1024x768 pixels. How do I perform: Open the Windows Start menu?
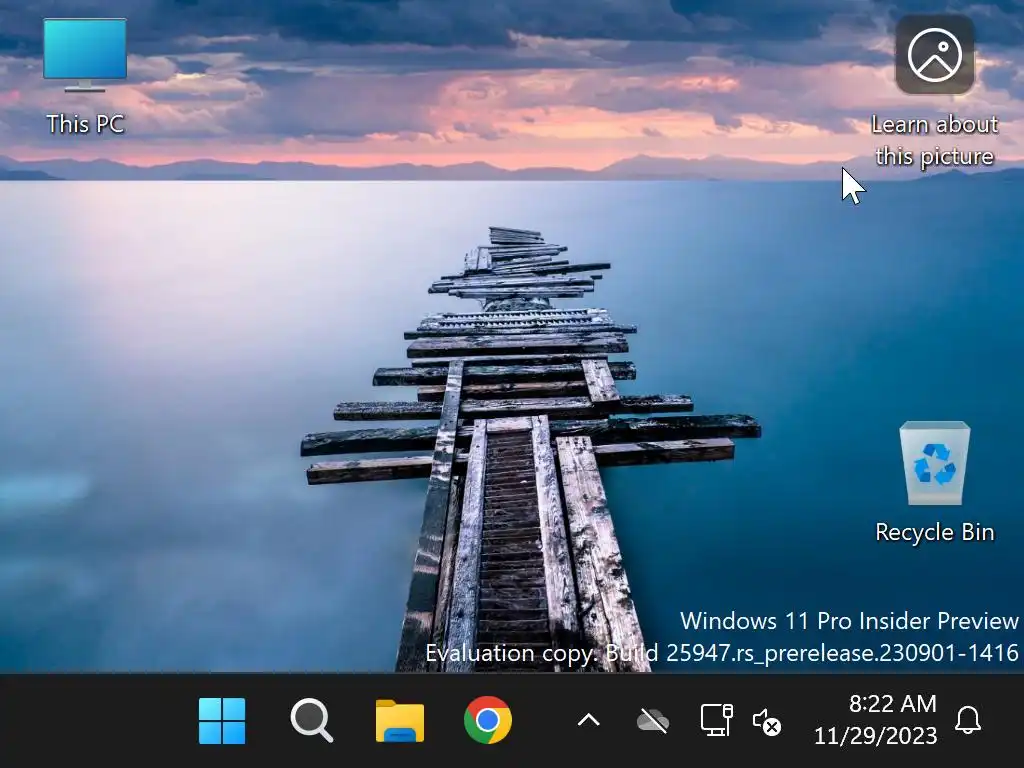(x=222, y=721)
